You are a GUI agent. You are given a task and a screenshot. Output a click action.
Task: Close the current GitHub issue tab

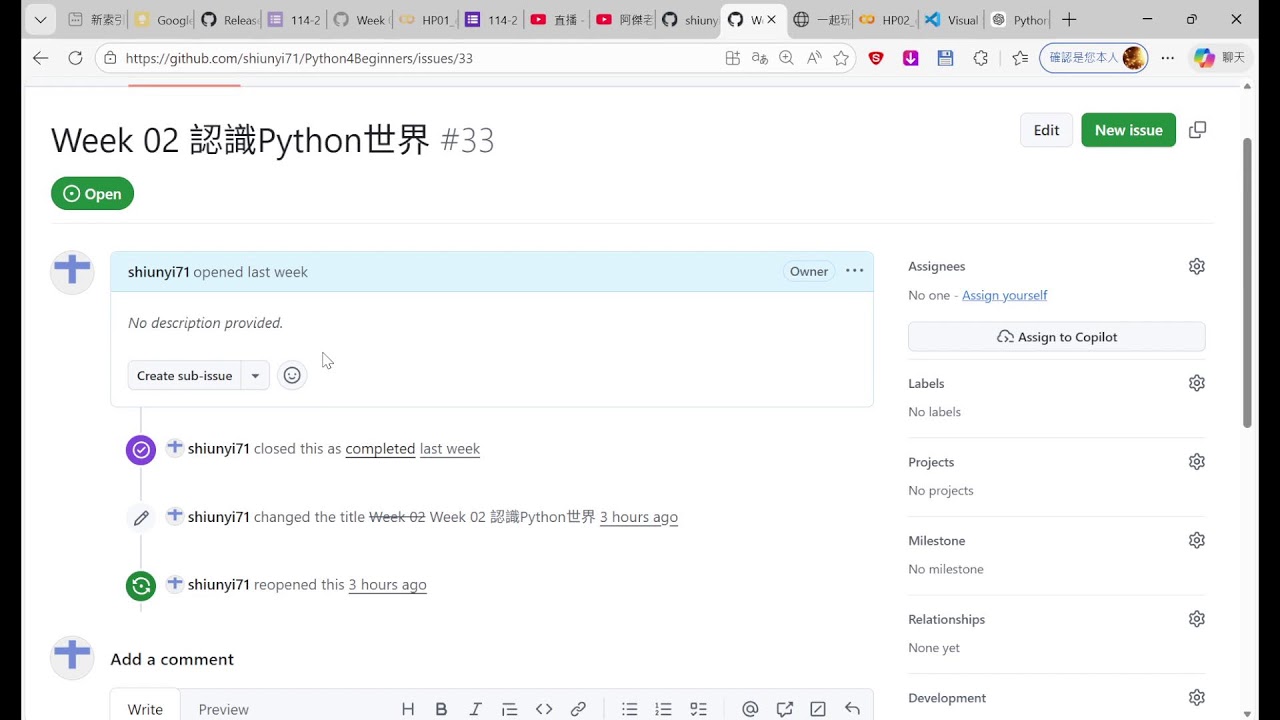(771, 19)
